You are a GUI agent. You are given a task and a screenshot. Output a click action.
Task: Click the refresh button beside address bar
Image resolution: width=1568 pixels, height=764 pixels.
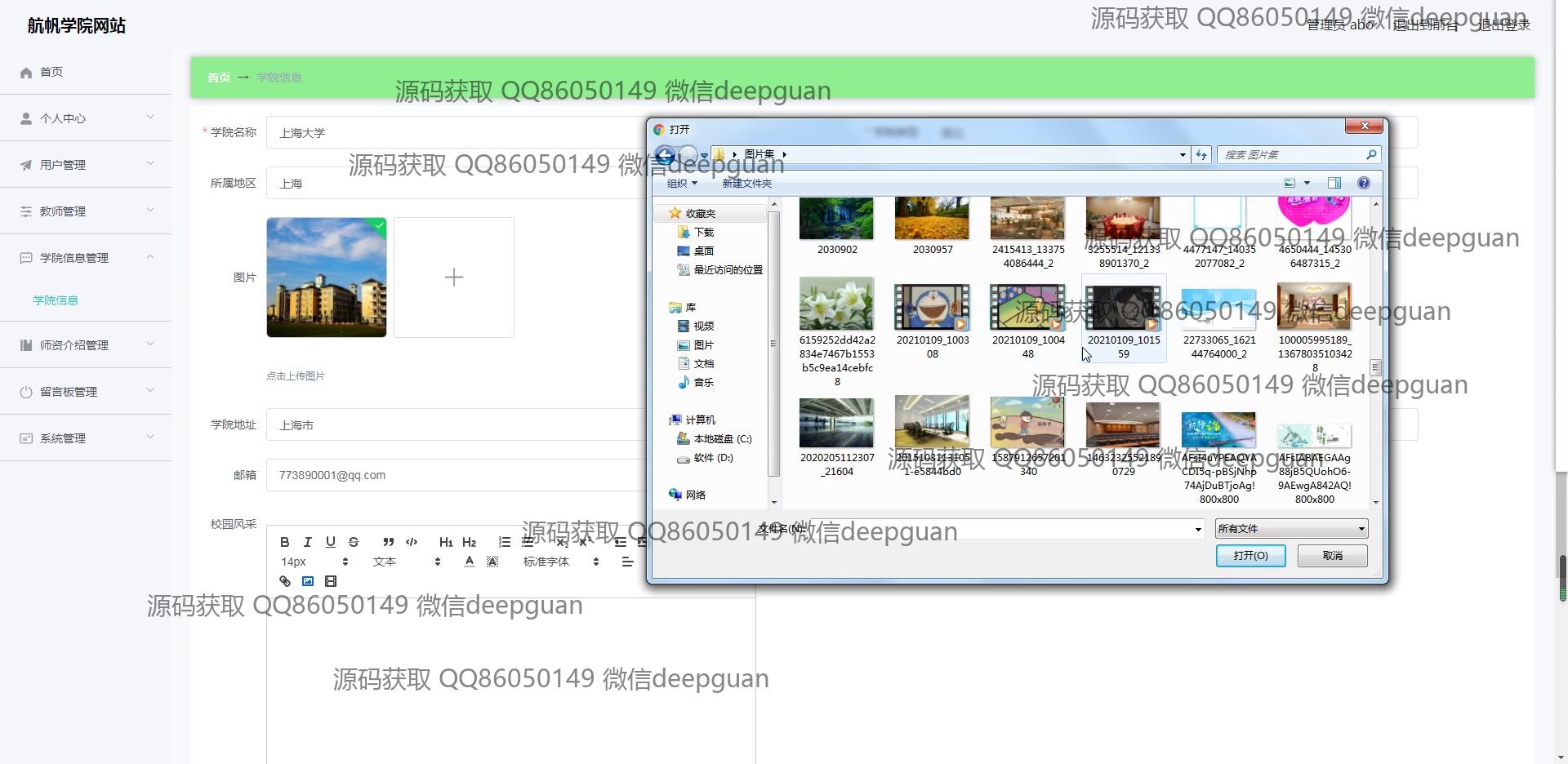click(1200, 155)
